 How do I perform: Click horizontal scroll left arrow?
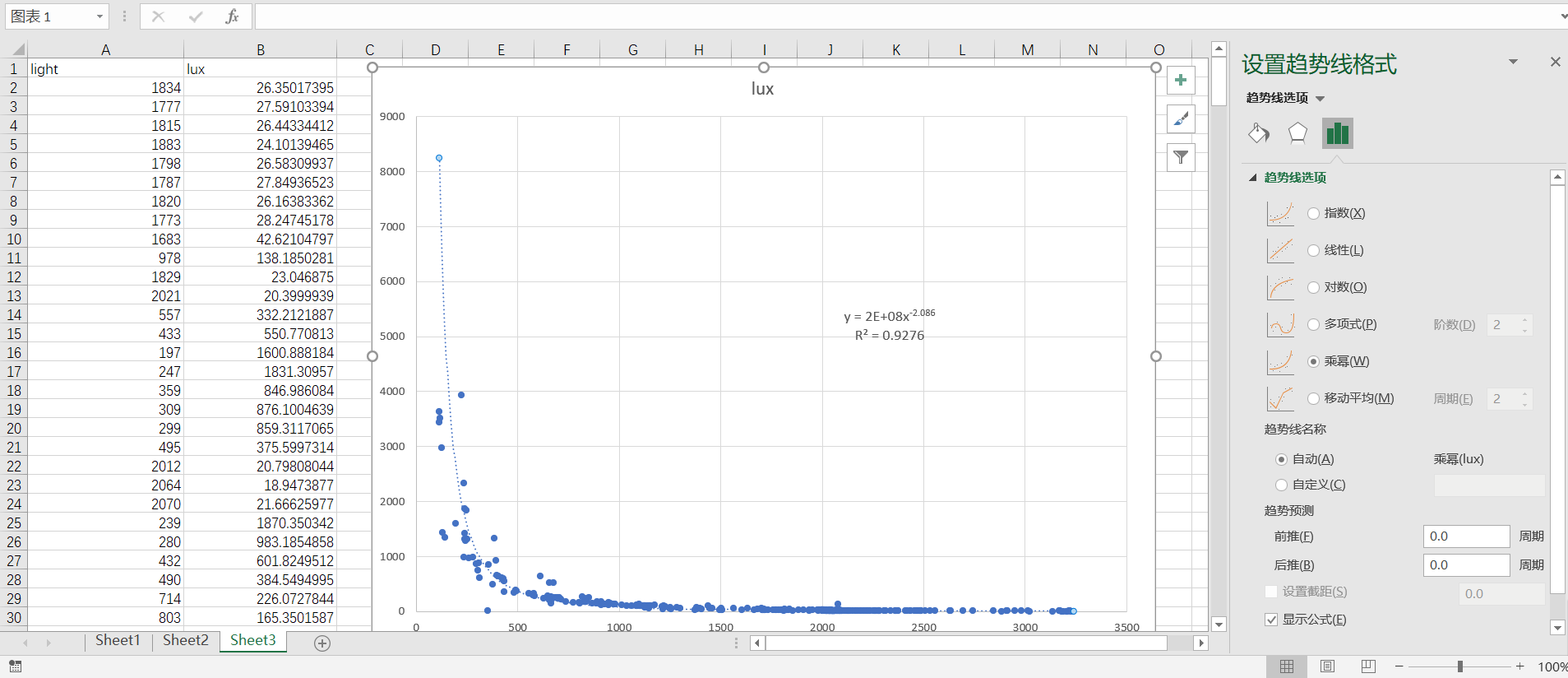[x=757, y=643]
